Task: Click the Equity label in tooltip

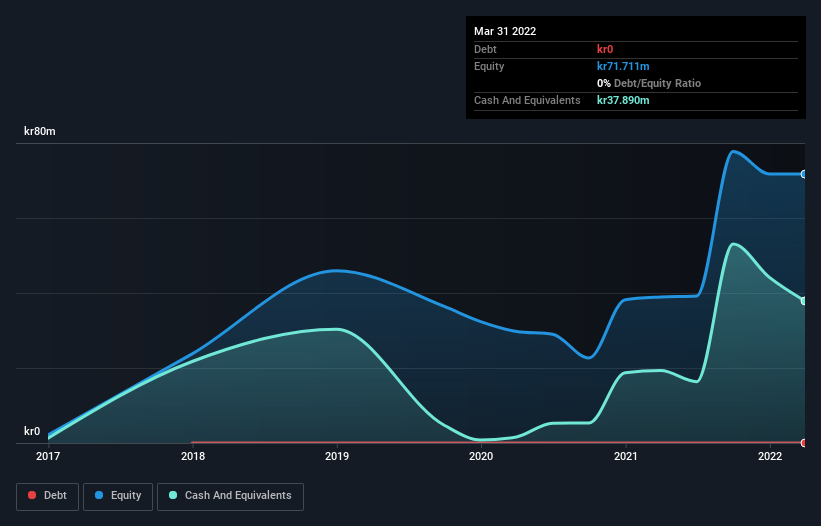Action: point(489,66)
